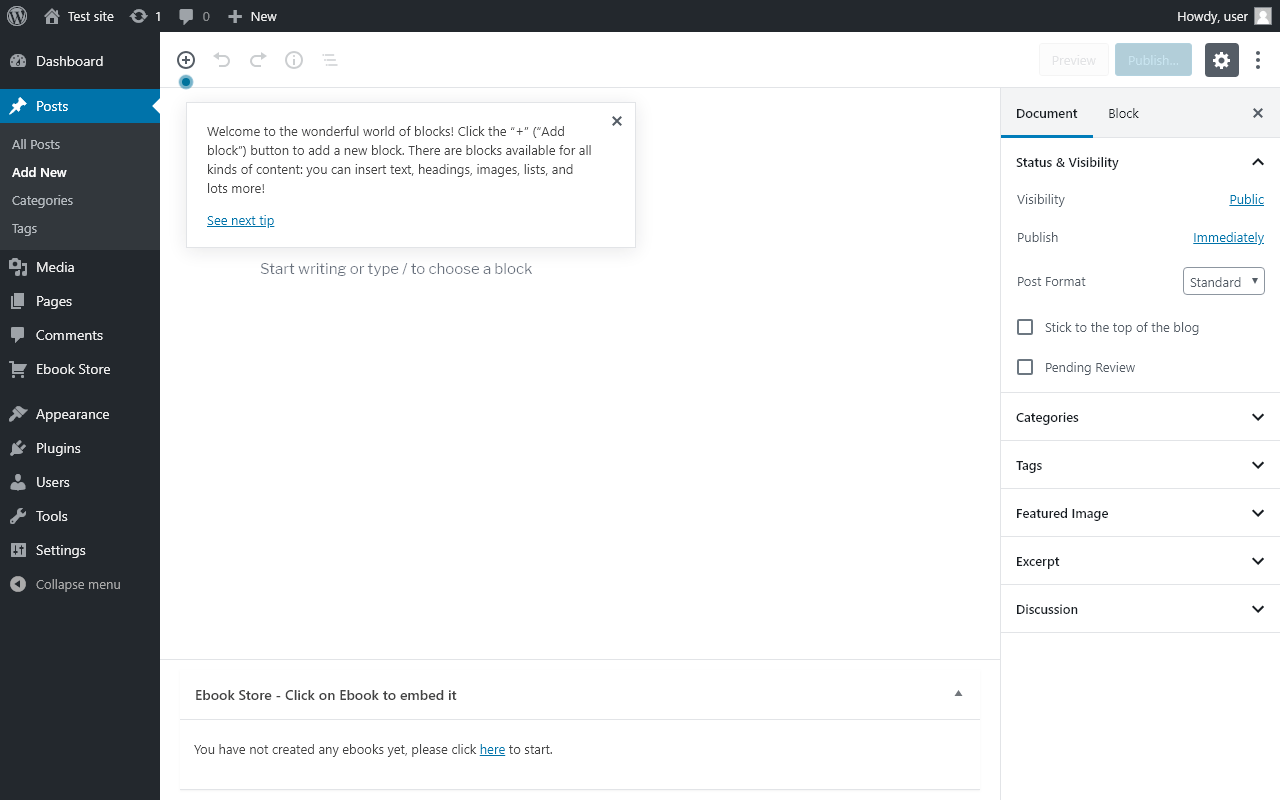
Task: Open the three-dot more options menu
Action: tap(1258, 60)
